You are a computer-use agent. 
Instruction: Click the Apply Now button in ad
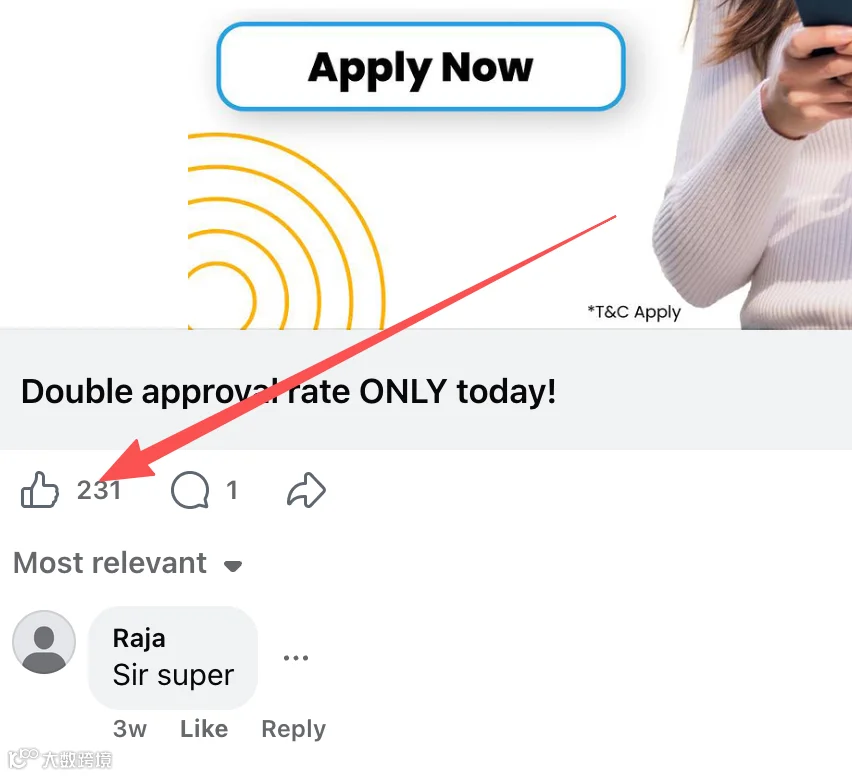[x=421, y=66]
